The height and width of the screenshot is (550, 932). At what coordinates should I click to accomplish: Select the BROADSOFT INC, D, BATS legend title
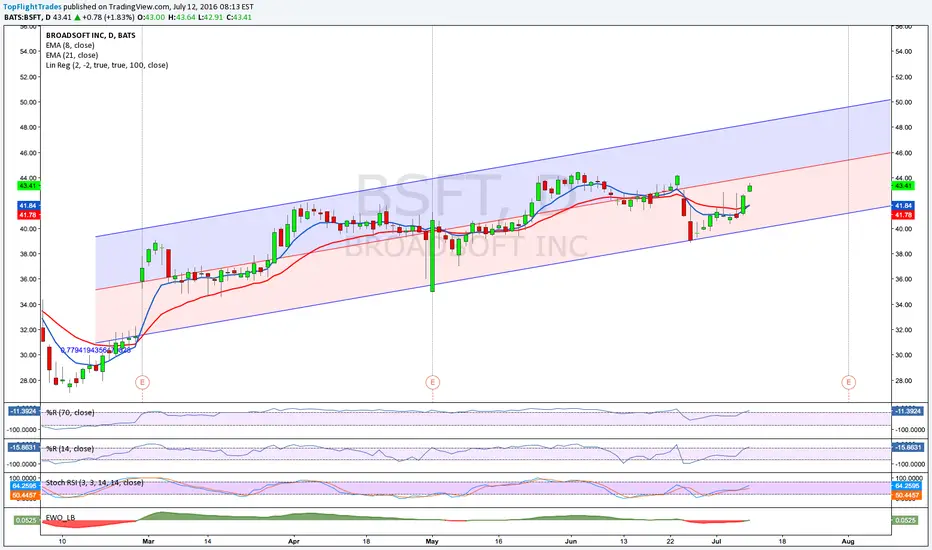[x=90, y=36]
